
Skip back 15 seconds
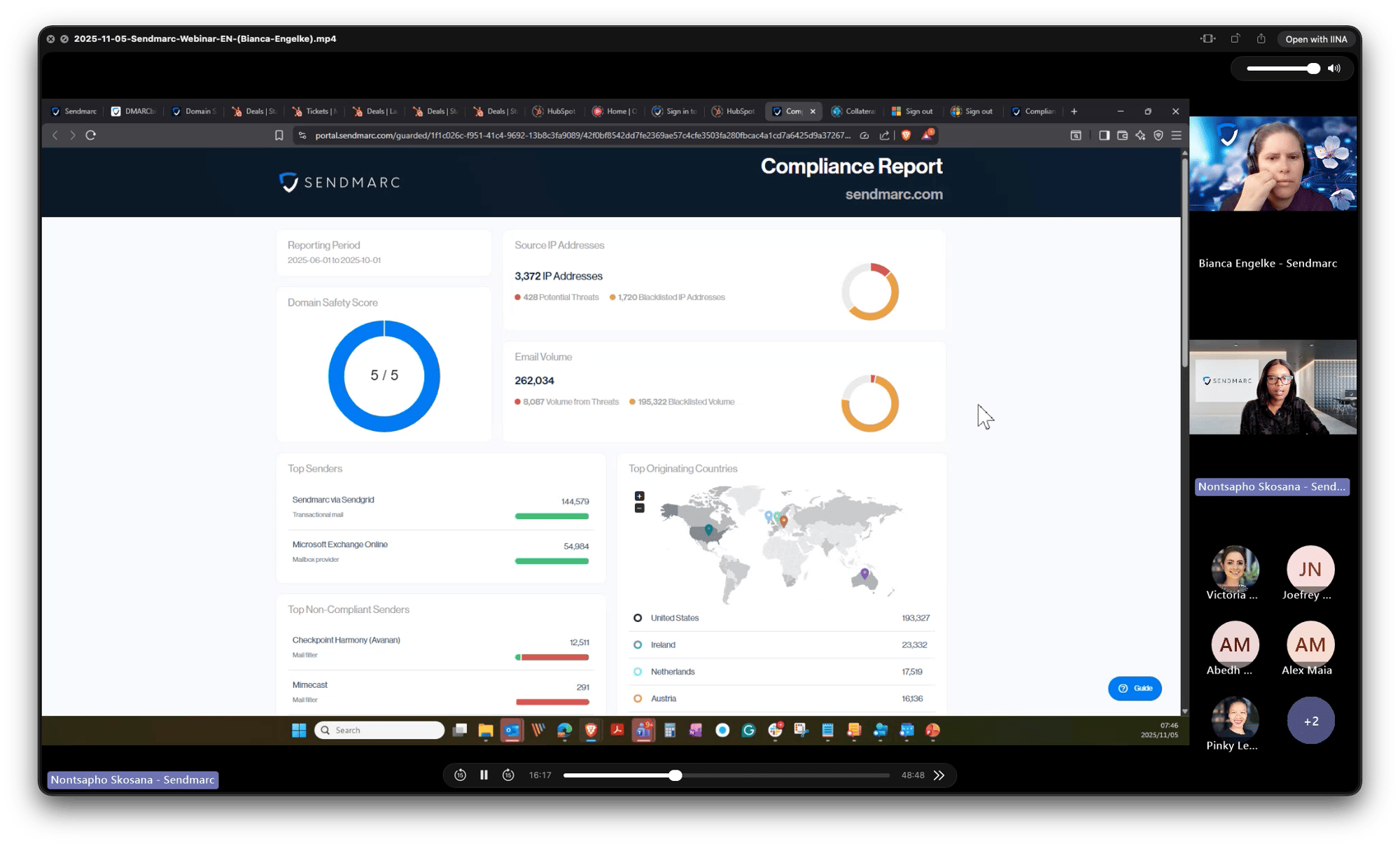click(x=460, y=775)
